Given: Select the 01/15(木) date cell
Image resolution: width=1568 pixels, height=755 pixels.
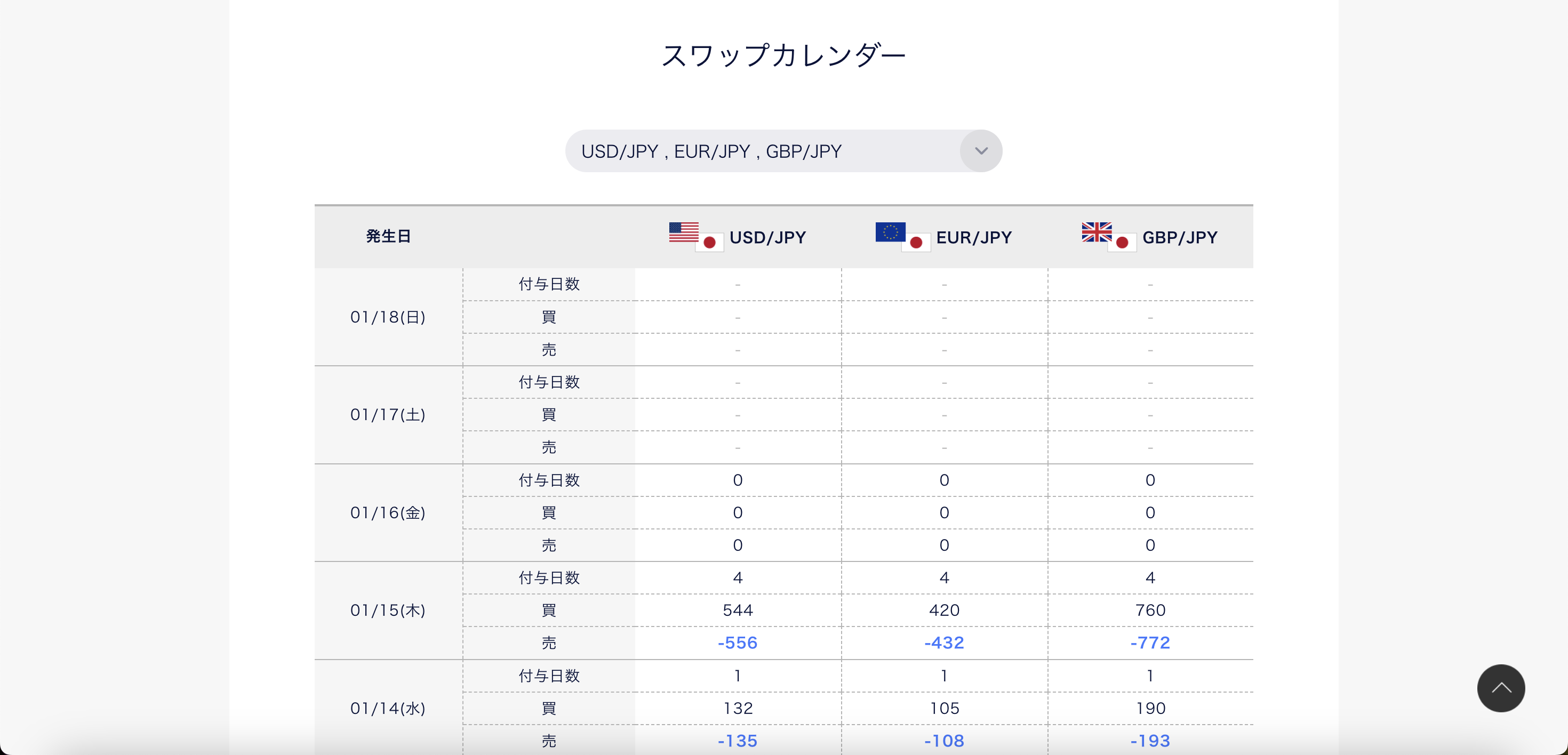Looking at the screenshot, I should [388, 610].
